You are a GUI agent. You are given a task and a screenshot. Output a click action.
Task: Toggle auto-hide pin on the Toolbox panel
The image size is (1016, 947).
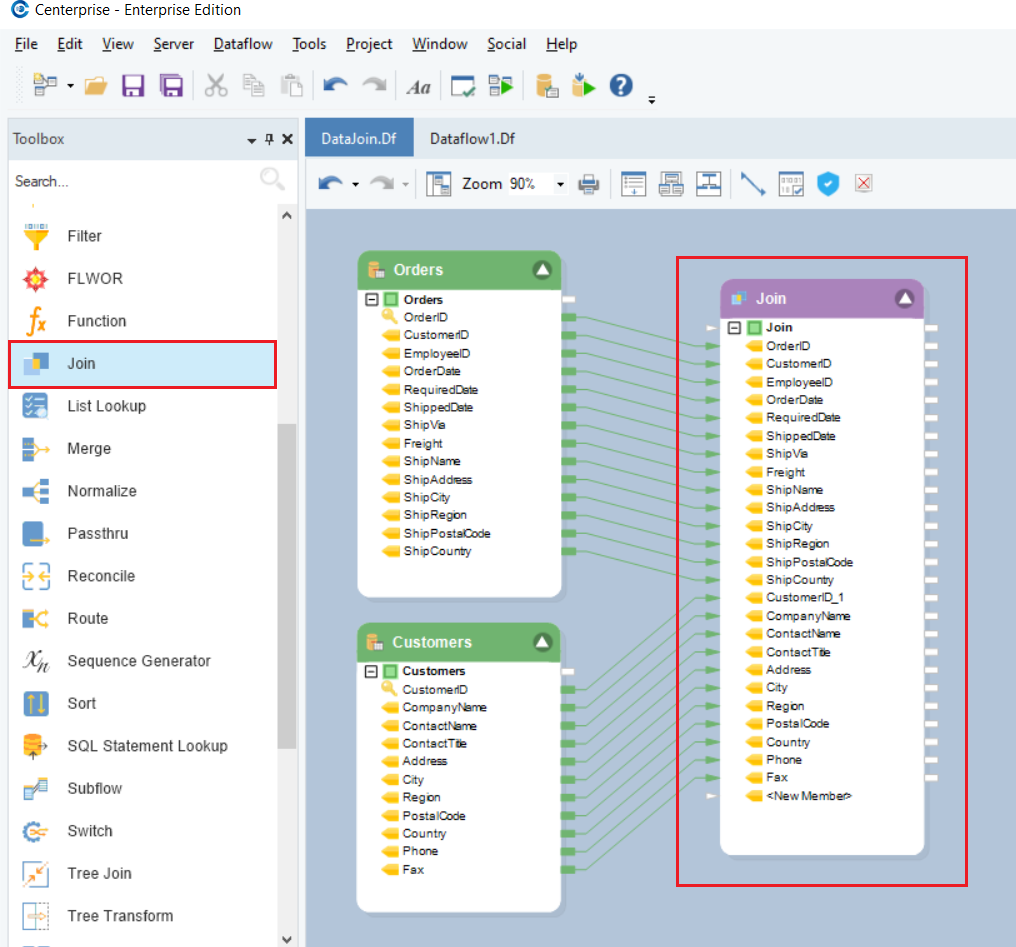coord(268,138)
